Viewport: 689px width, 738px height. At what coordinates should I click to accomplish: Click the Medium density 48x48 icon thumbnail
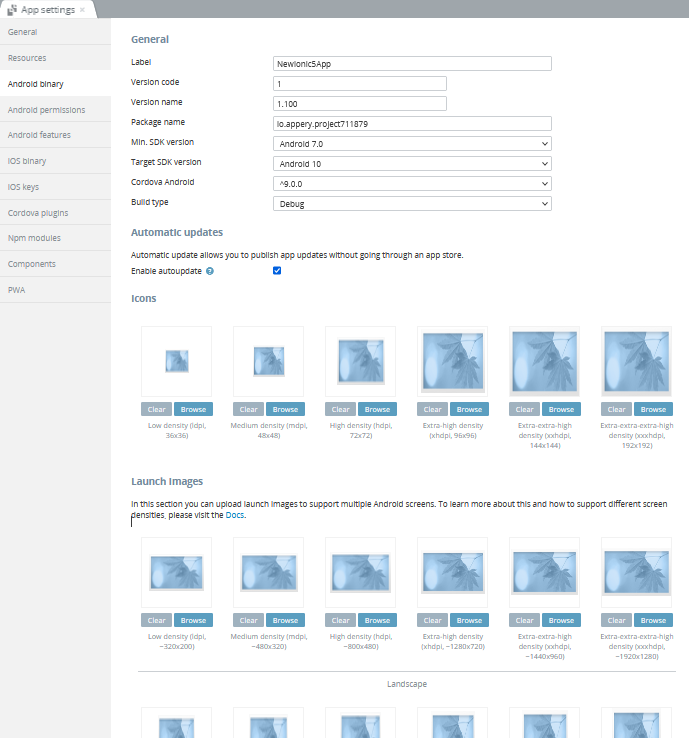pyautogui.click(x=269, y=361)
